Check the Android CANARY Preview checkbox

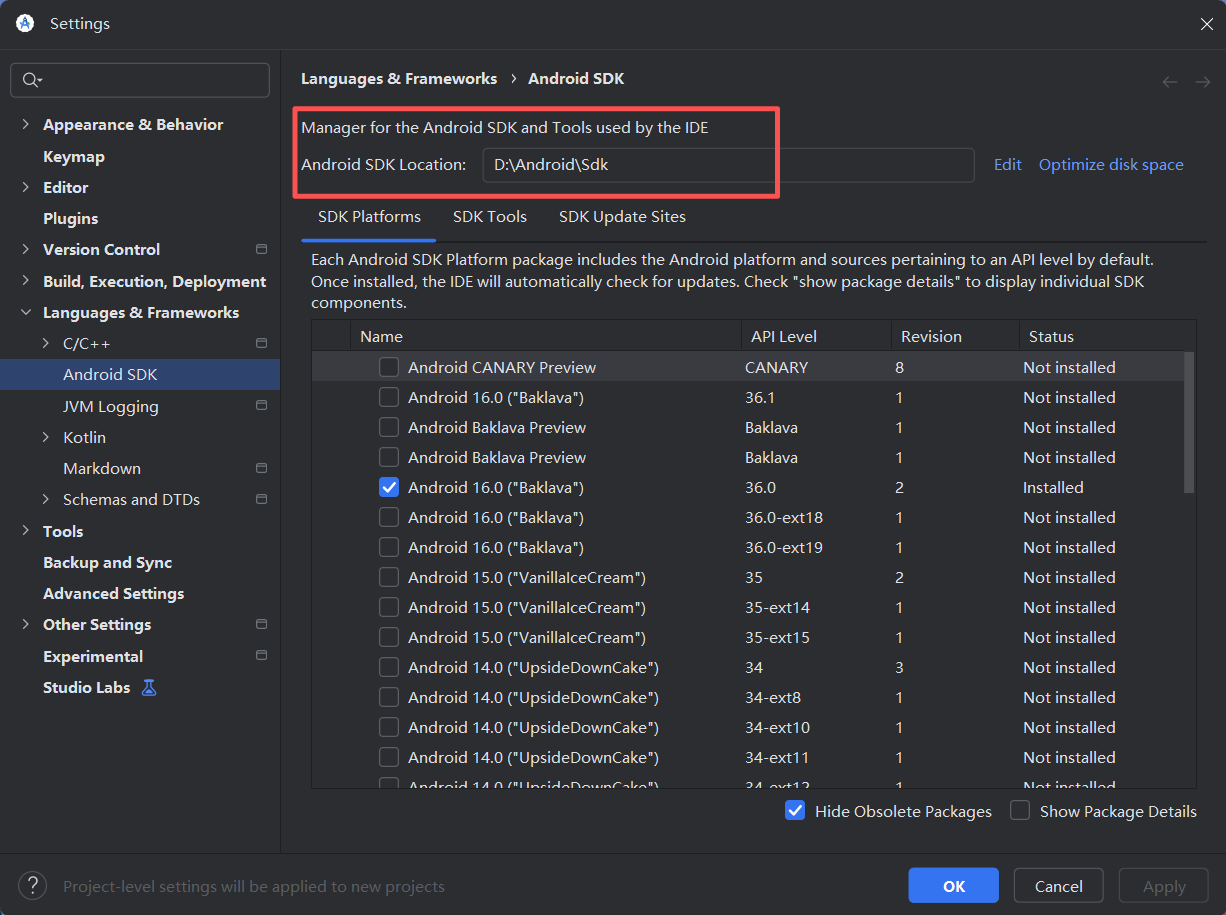coord(389,367)
